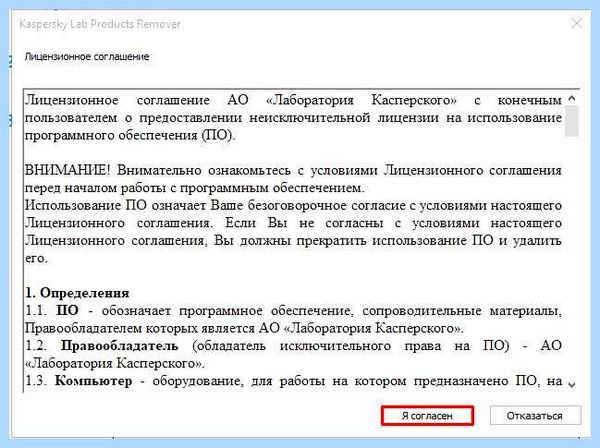Click the "1. Определения" section heading
The height and width of the screenshot is (448, 600).
pyautogui.click(x=77, y=293)
